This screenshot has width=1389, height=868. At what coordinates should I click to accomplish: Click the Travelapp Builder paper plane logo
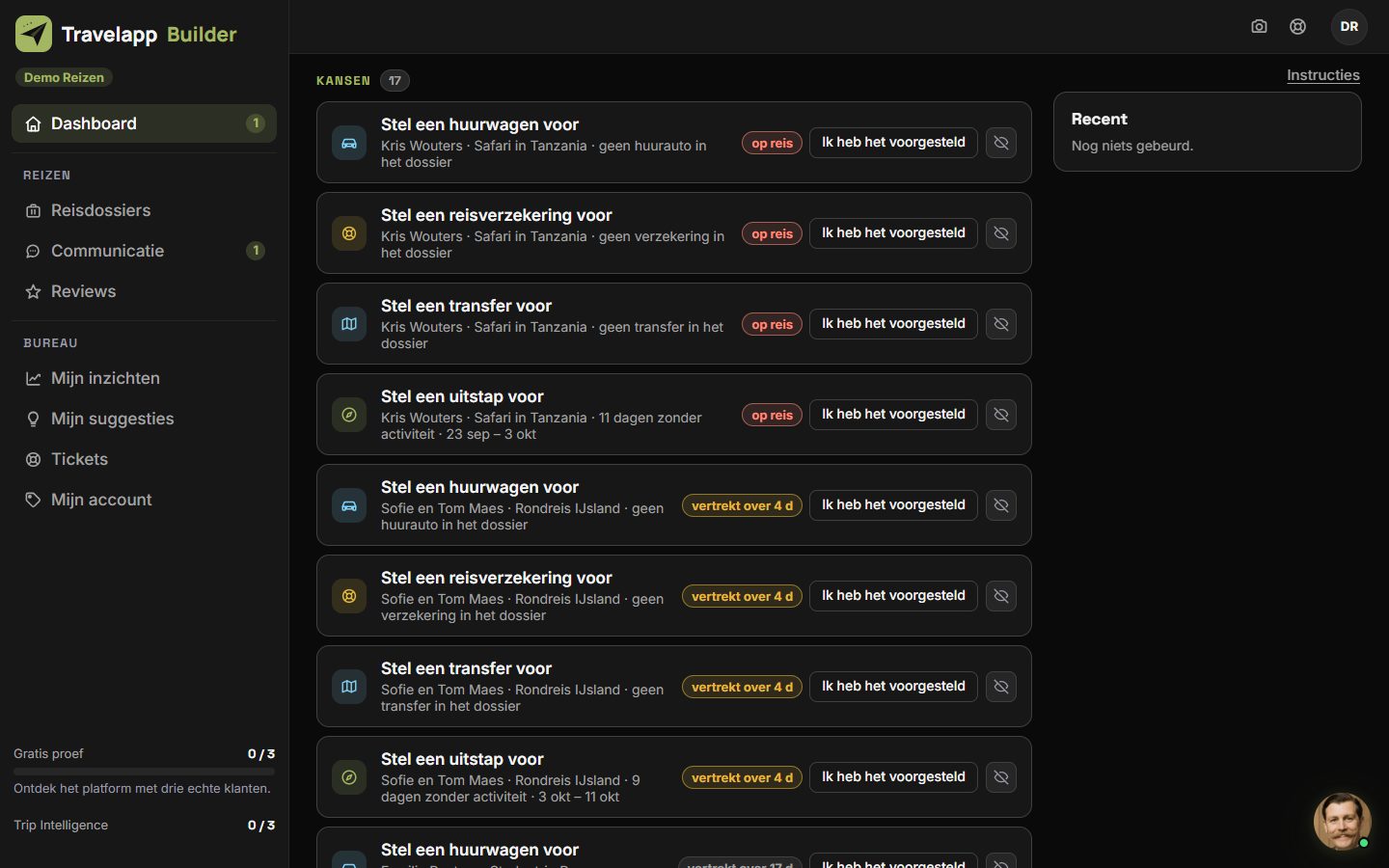coord(34,34)
